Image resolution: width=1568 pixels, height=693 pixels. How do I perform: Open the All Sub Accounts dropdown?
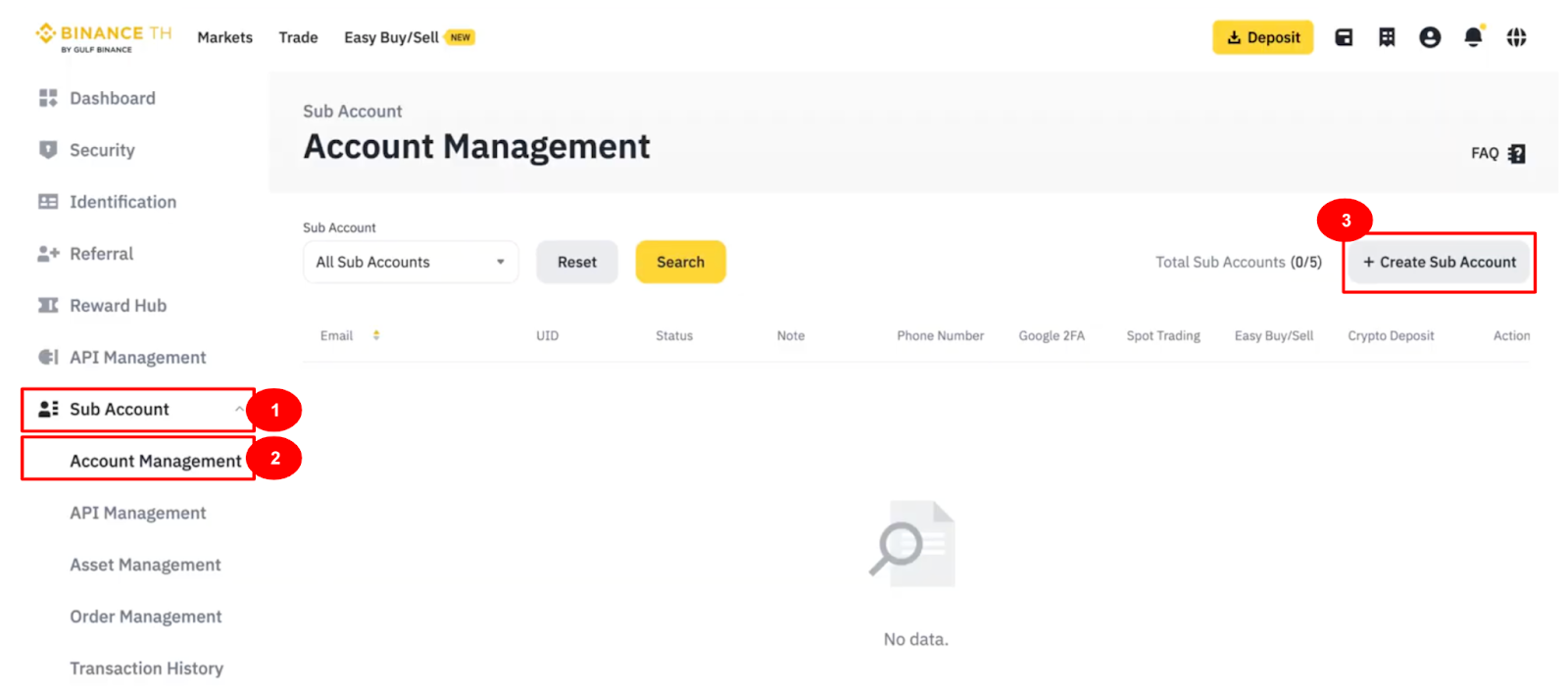410,262
